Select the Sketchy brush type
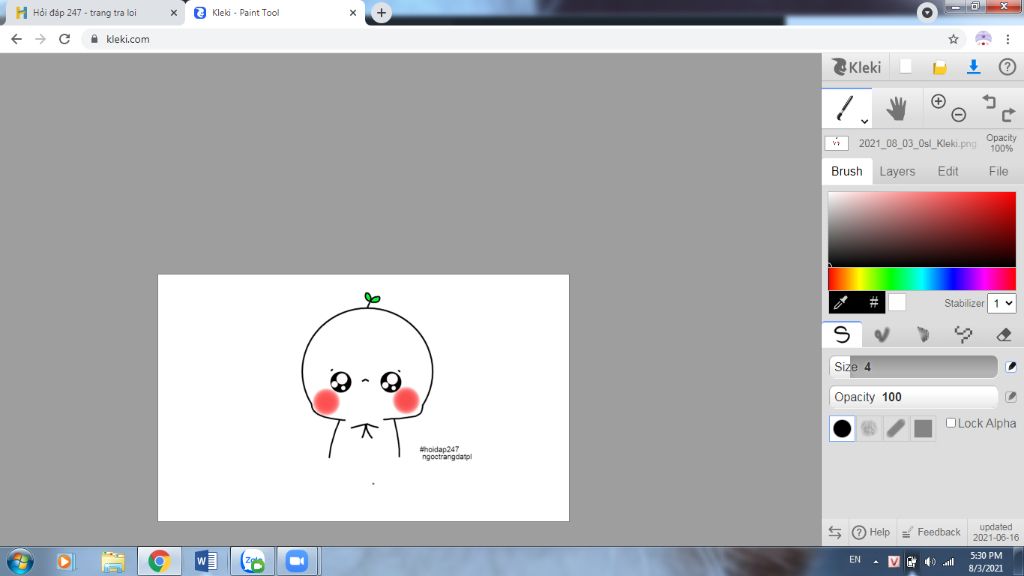Screen dimensions: 1024x576 point(923,334)
